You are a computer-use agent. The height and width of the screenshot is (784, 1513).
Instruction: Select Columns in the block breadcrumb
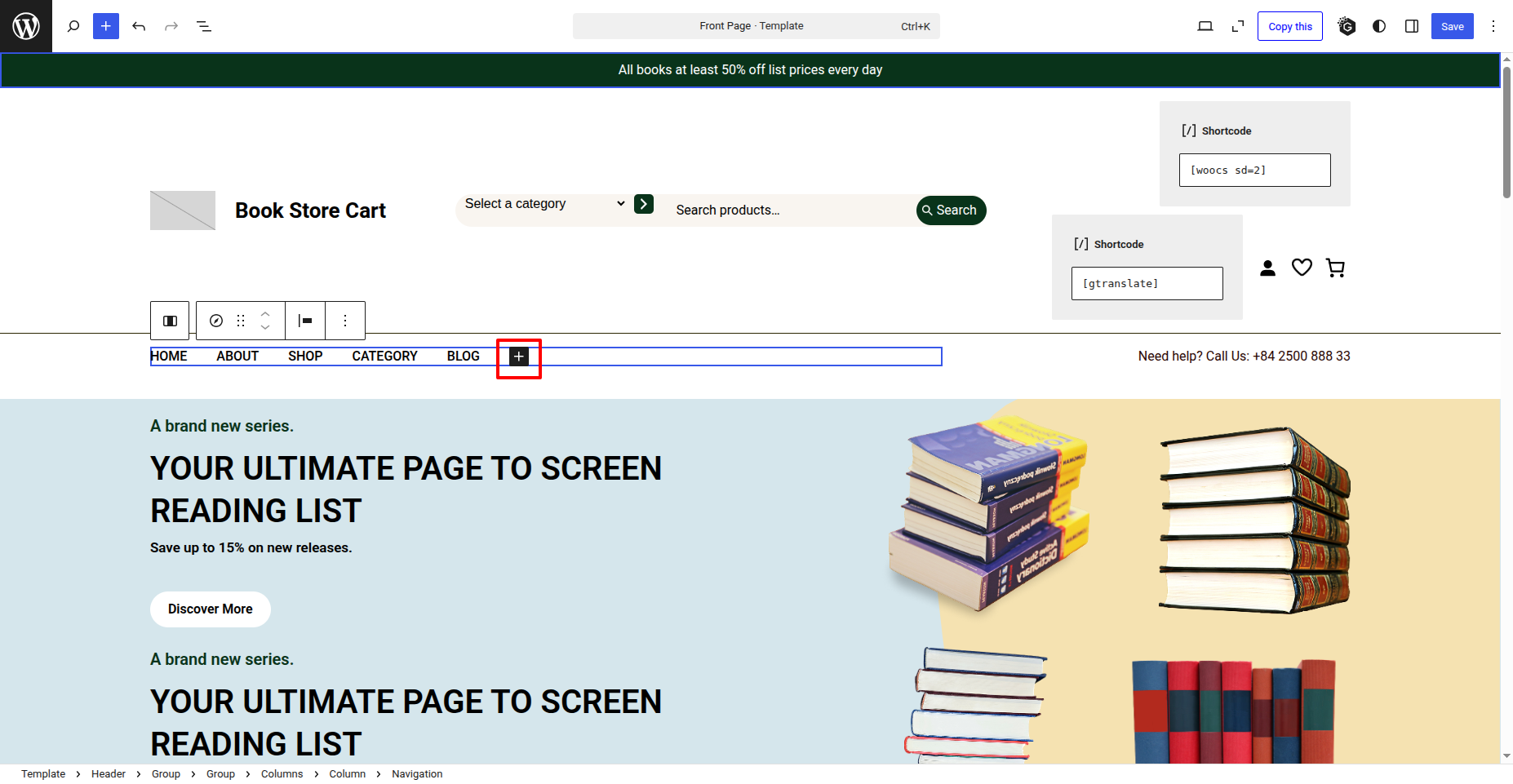point(282,774)
